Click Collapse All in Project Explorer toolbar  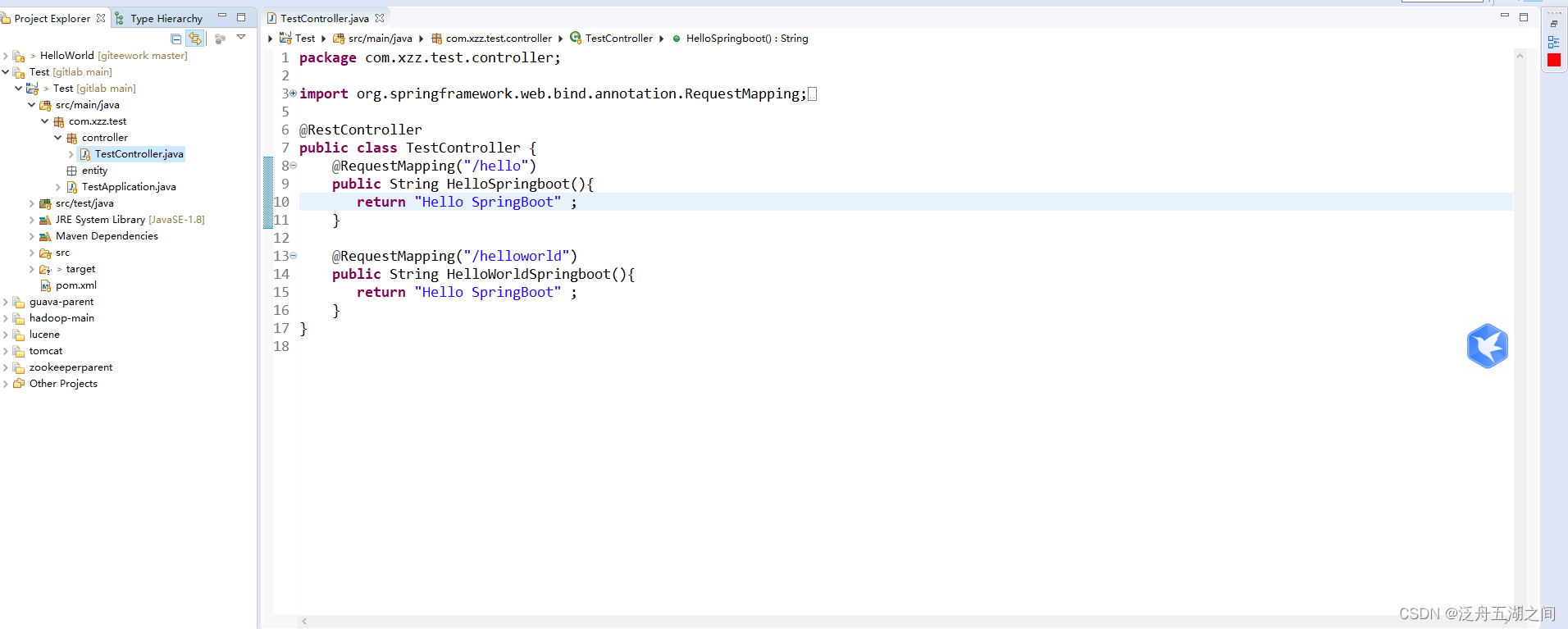point(175,39)
